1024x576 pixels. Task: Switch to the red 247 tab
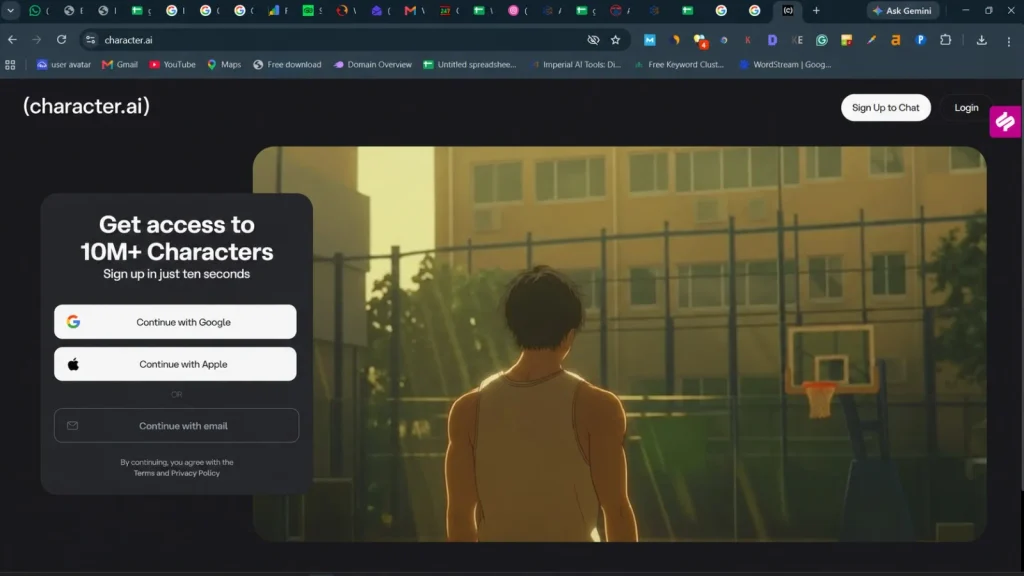[x=445, y=10]
